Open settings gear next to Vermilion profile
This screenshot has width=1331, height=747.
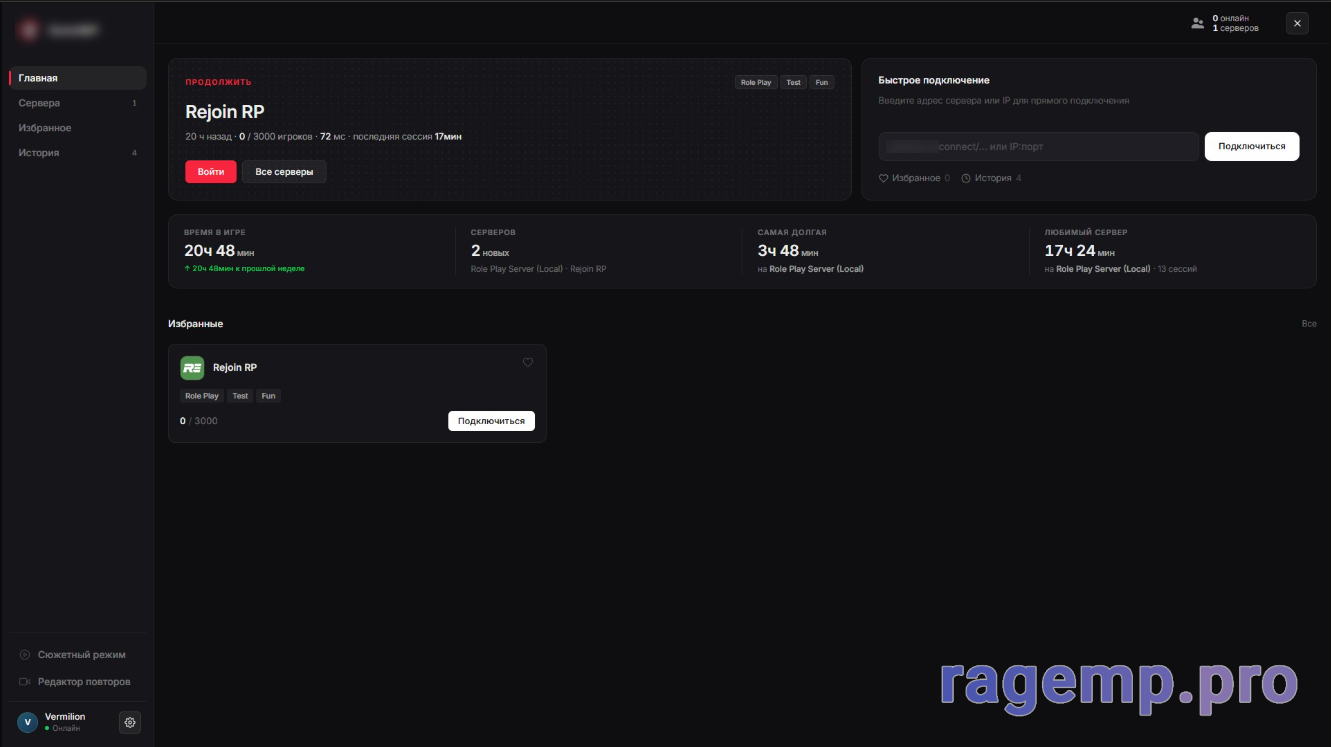[130, 722]
